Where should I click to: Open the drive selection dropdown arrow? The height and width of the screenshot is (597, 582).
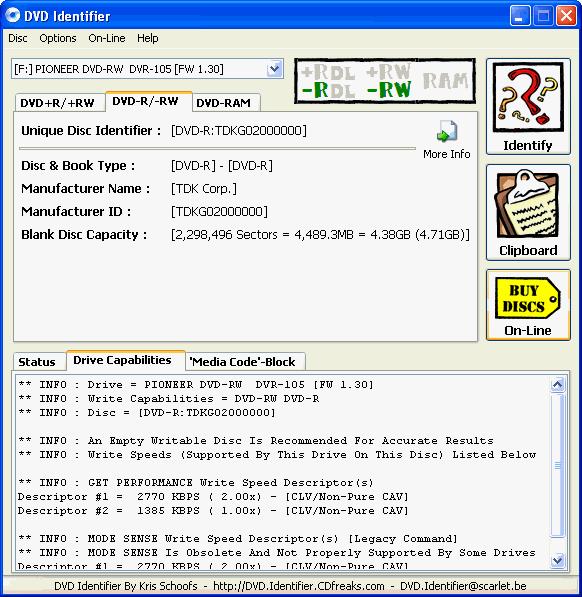pyautogui.click(x=274, y=69)
